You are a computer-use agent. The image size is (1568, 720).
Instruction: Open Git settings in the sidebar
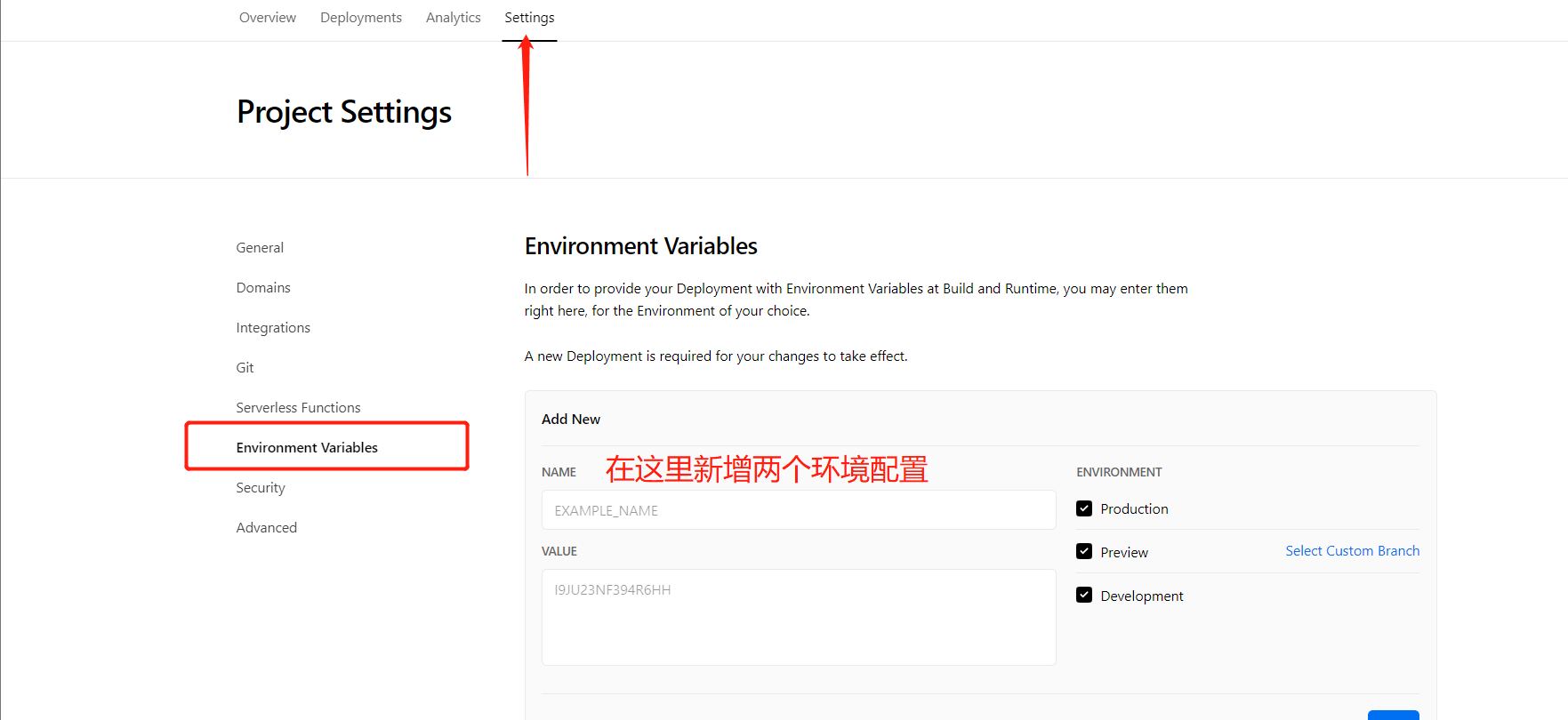coord(245,368)
